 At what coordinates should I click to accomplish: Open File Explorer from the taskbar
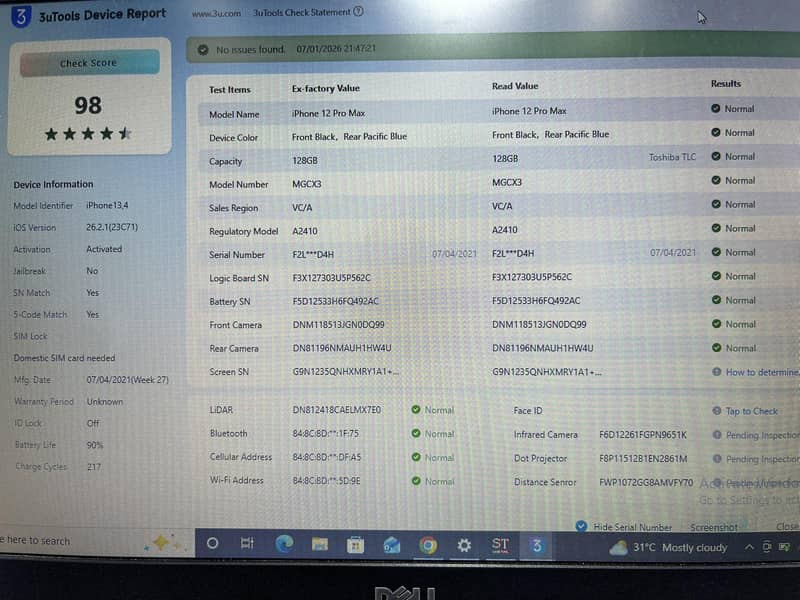pyautogui.click(x=320, y=545)
